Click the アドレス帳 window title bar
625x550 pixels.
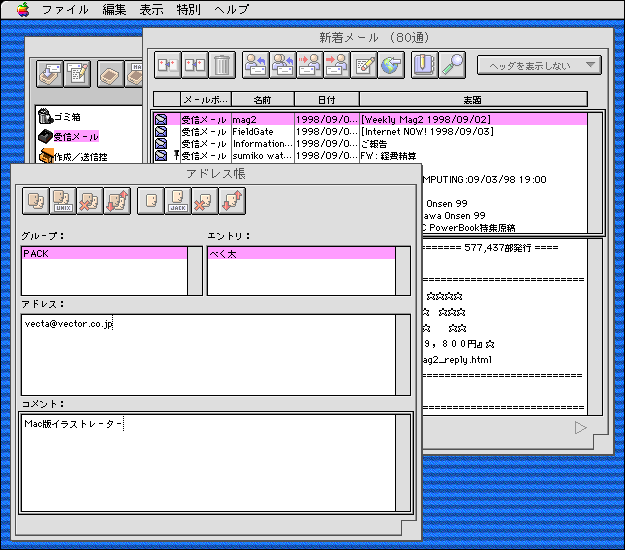(216, 174)
